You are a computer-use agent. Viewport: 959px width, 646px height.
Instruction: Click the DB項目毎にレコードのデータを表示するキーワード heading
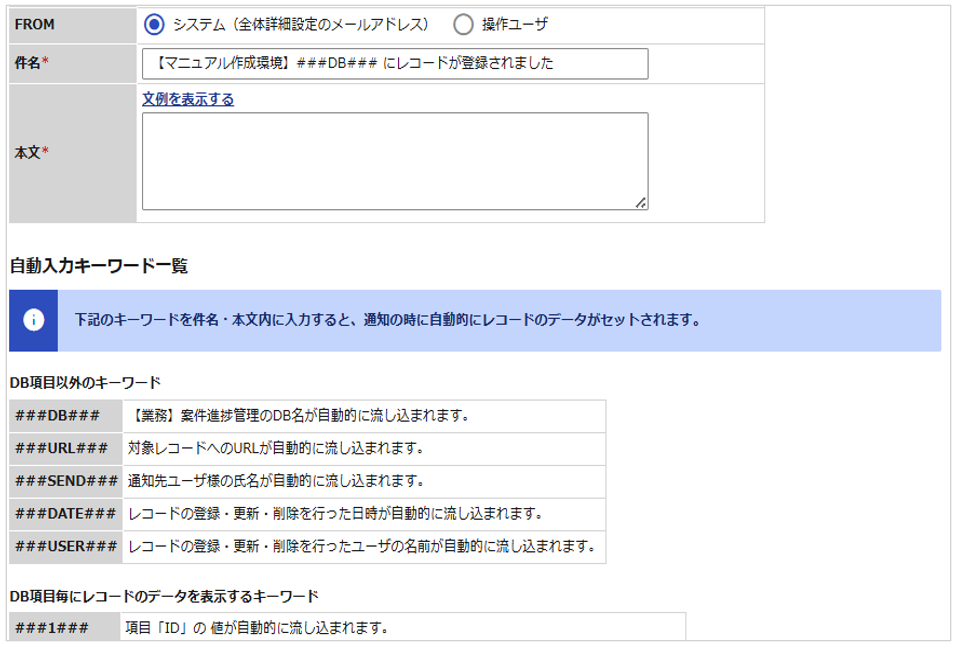[164, 596]
